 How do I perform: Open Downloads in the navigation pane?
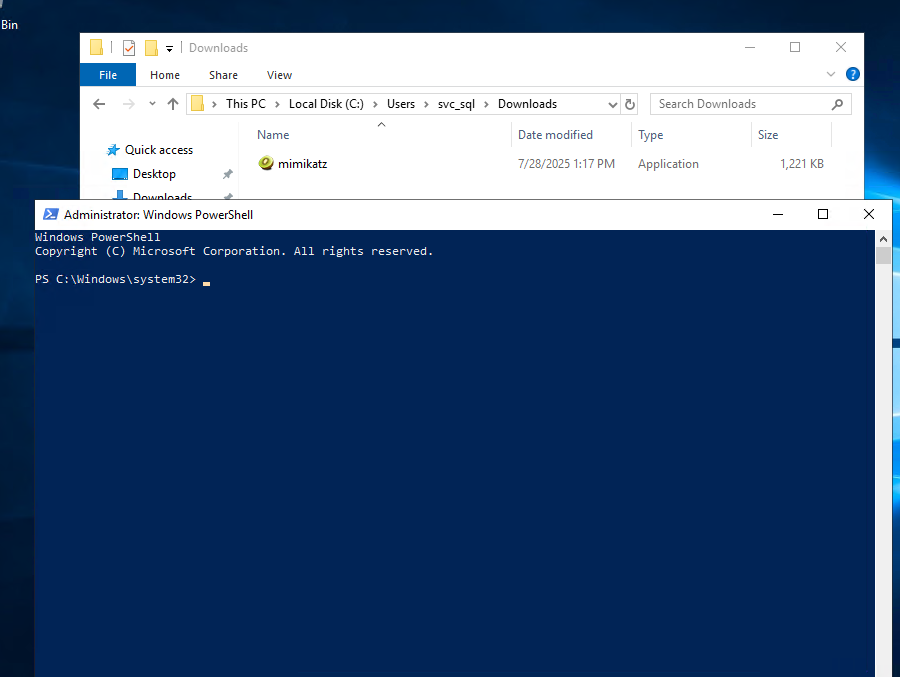tap(162, 195)
